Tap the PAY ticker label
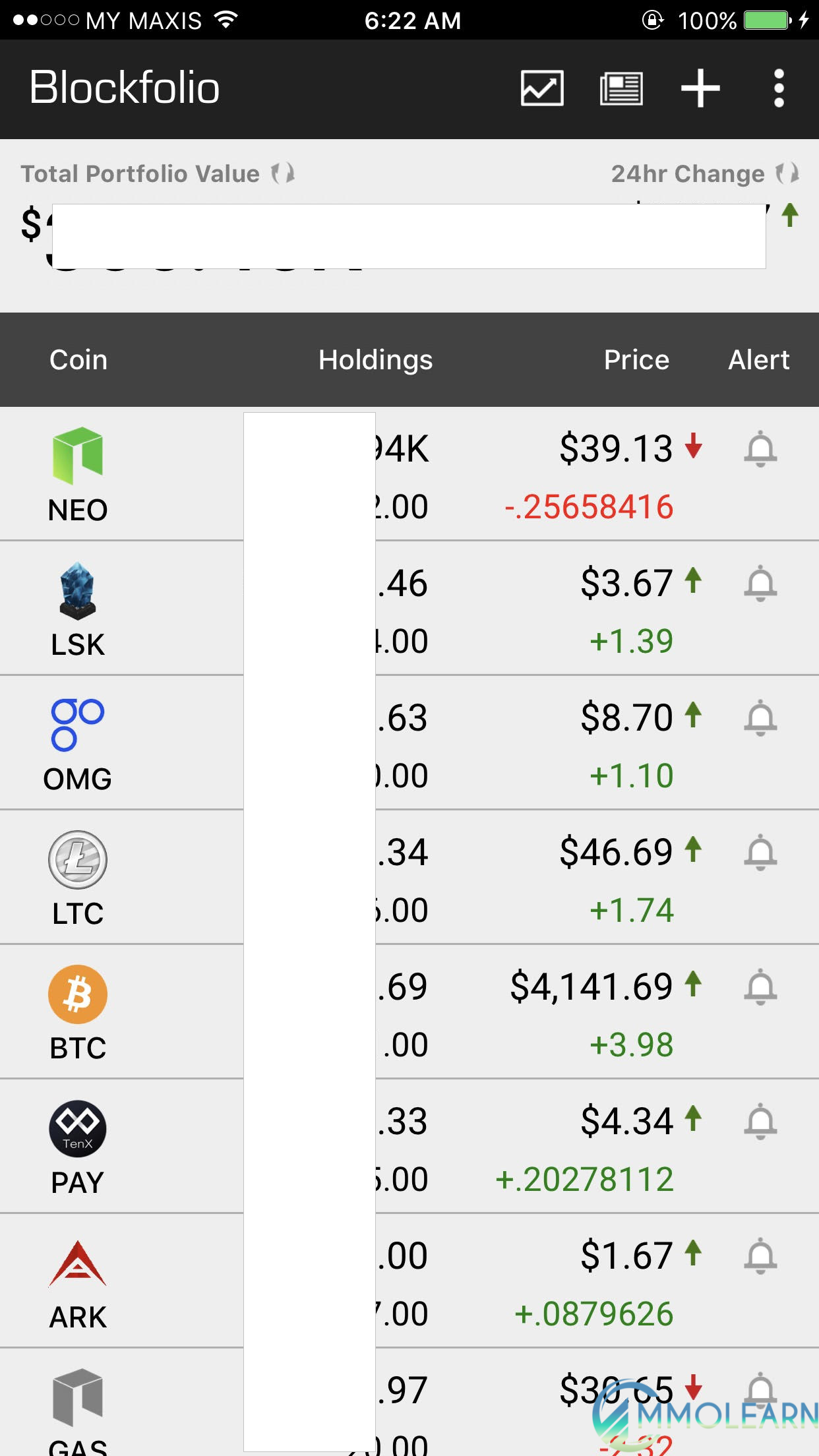The width and height of the screenshot is (819, 1456). (78, 1183)
